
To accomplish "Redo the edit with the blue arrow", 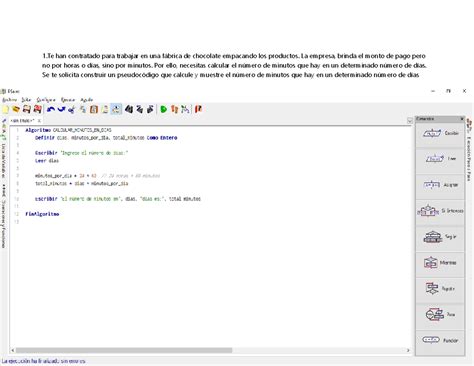I will coord(61,109).
